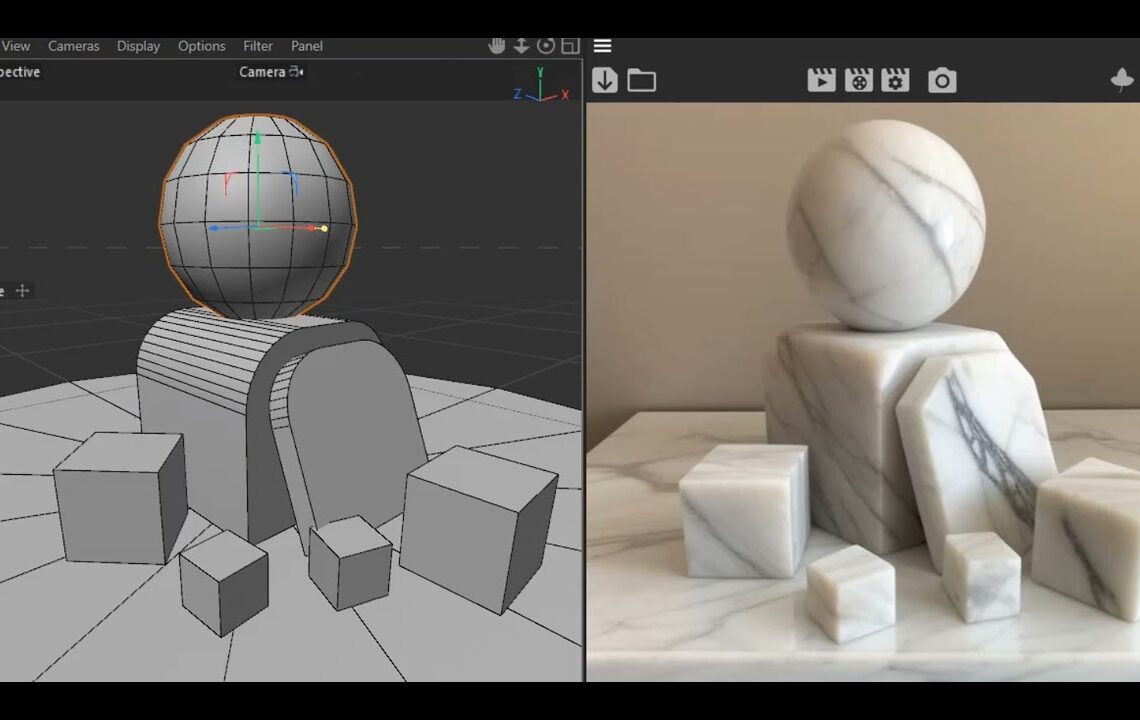Open the Camera dropdown in the viewport header
The height and width of the screenshot is (720, 1140).
pyautogui.click(x=269, y=72)
